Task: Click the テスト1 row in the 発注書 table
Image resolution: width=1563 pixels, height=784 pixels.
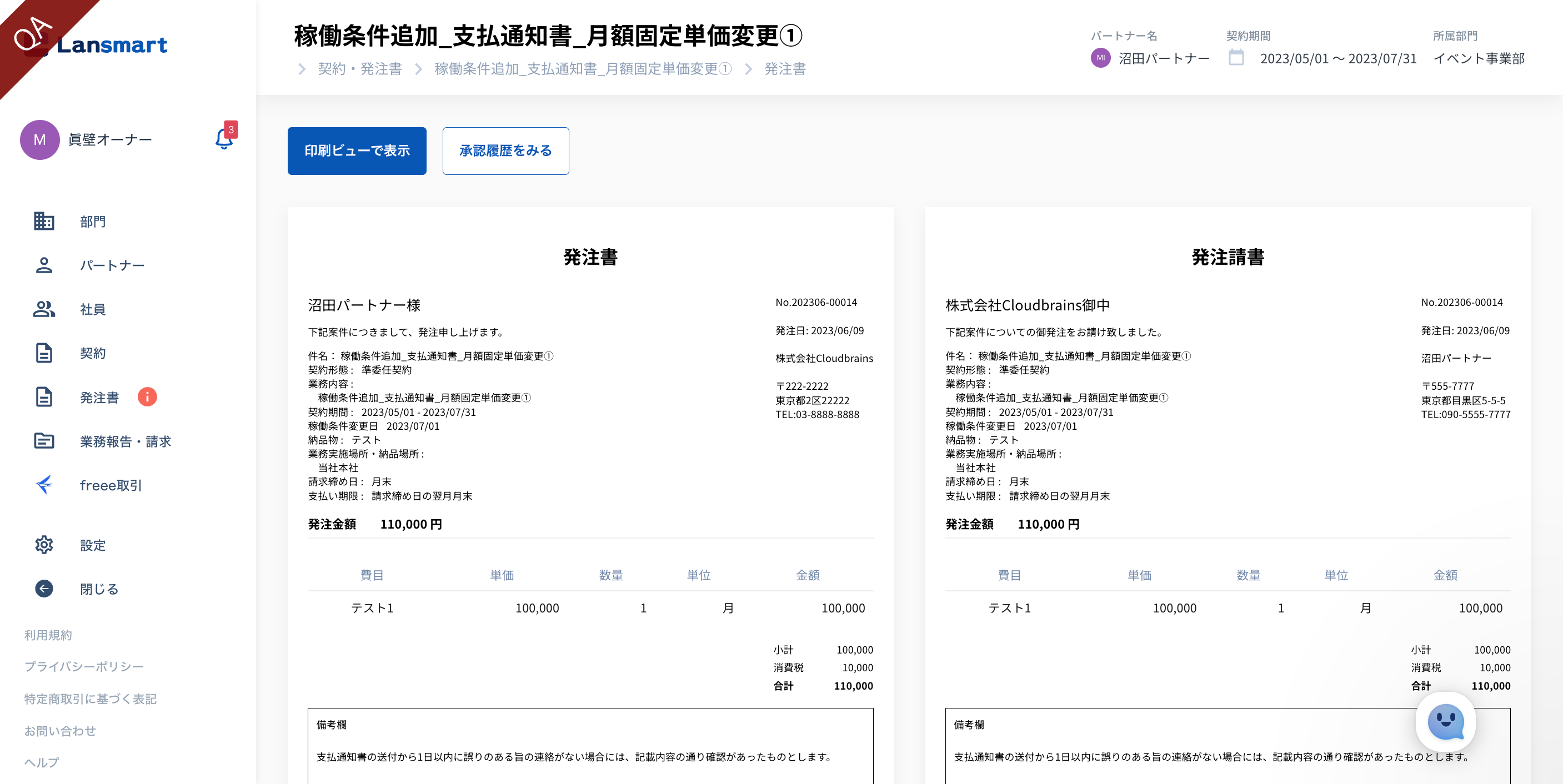Action: click(590, 607)
